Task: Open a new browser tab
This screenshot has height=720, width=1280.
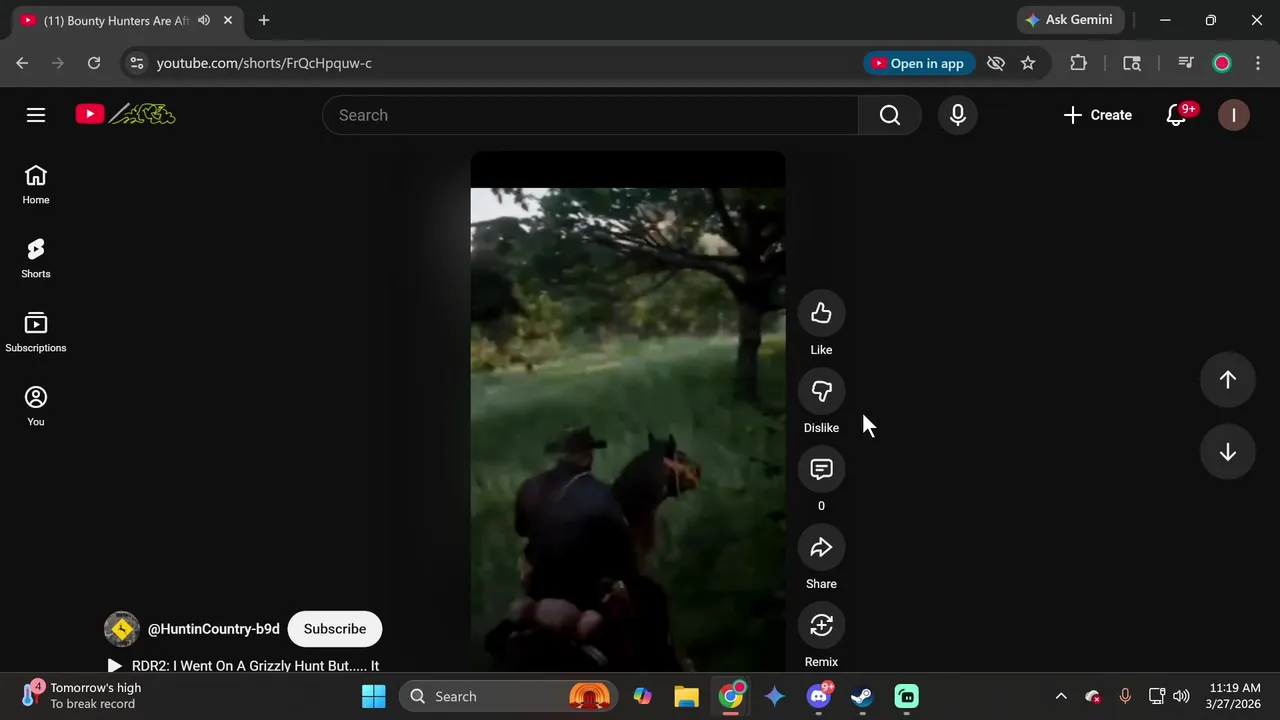Action: 264,20
